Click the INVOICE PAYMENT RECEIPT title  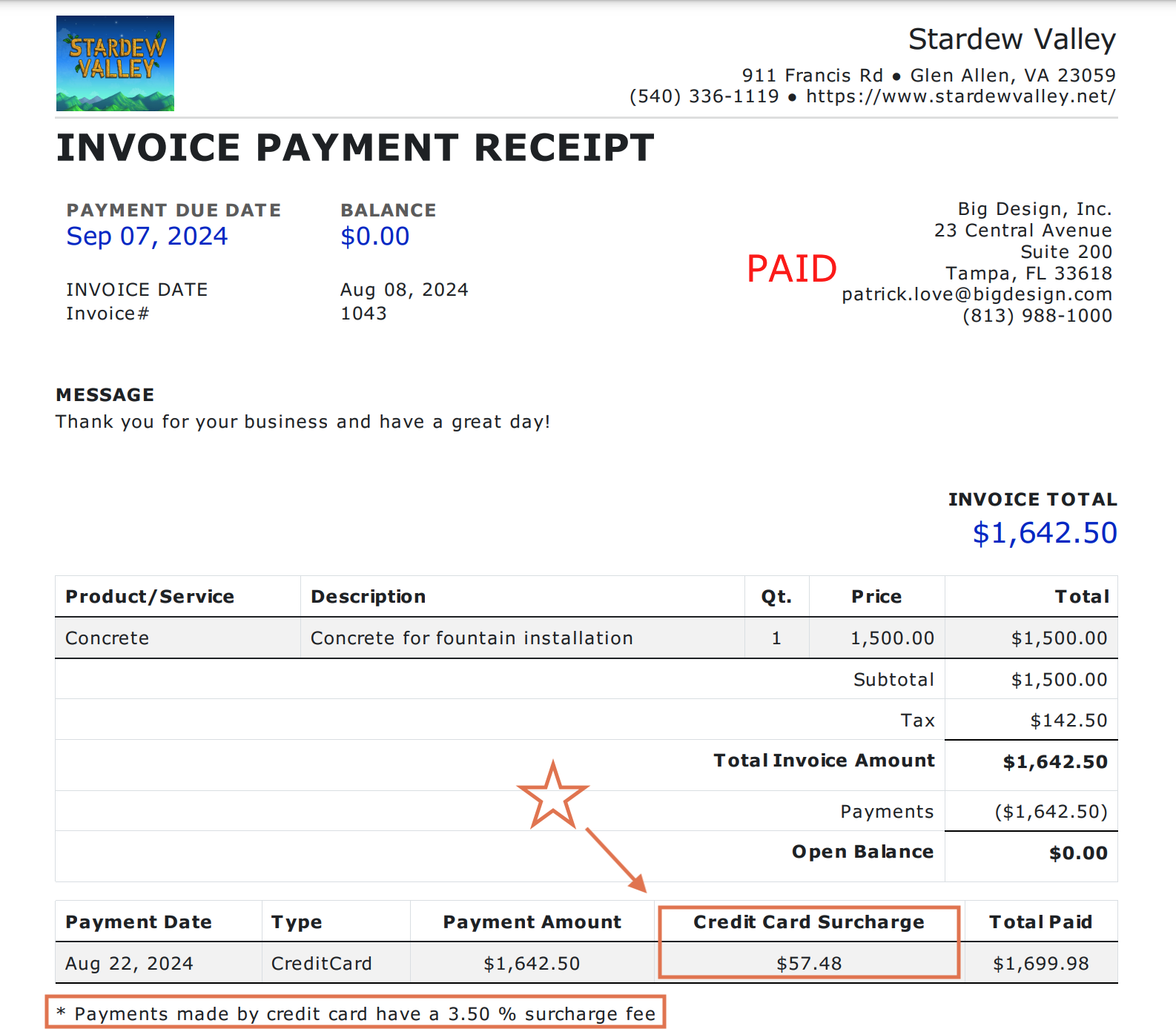click(356, 148)
